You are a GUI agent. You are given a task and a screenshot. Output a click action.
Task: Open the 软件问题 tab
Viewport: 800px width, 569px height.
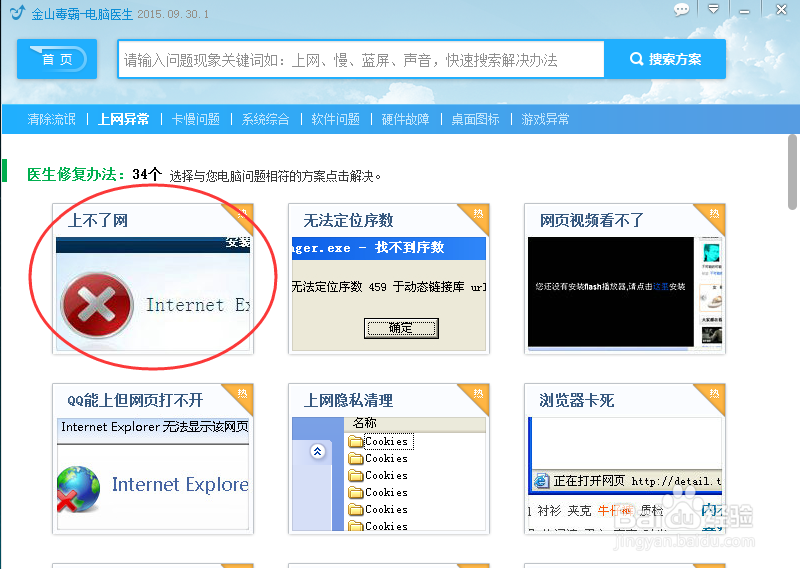coord(335,119)
